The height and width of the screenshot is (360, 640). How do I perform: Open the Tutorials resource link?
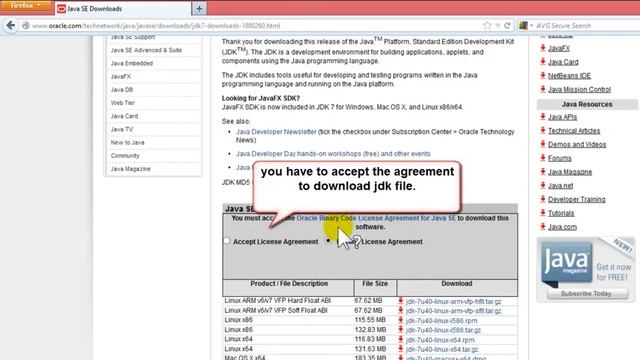pyautogui.click(x=561, y=213)
